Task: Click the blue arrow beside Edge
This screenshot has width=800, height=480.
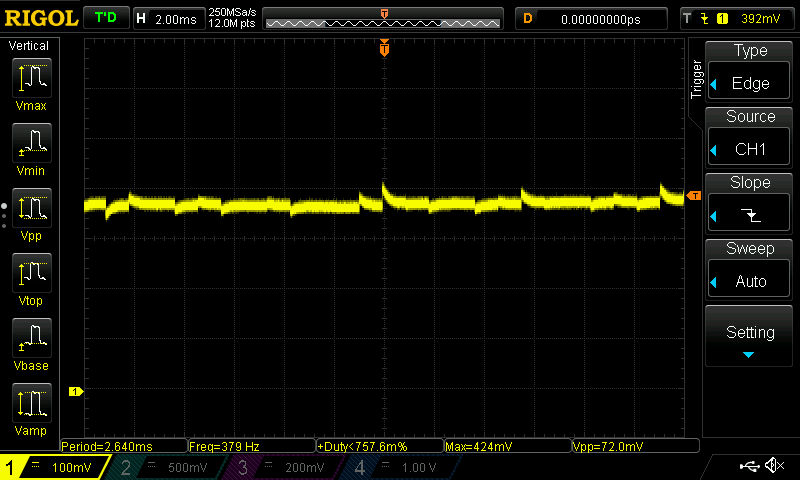Action: point(714,84)
